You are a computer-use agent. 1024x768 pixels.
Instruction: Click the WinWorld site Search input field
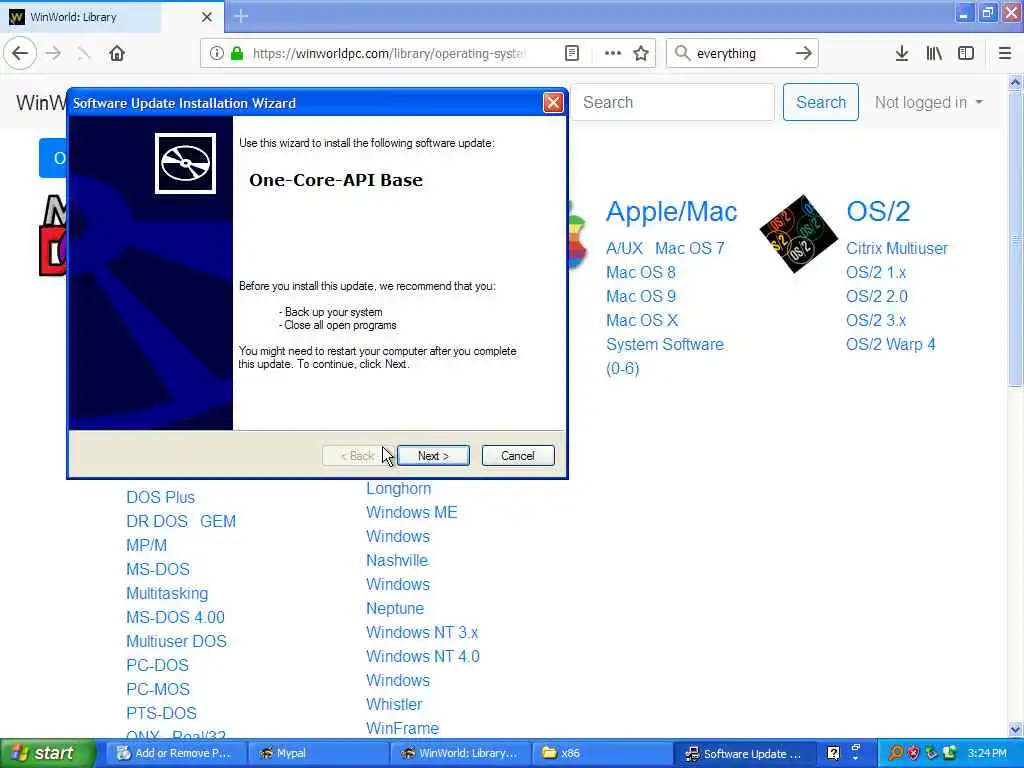(673, 103)
